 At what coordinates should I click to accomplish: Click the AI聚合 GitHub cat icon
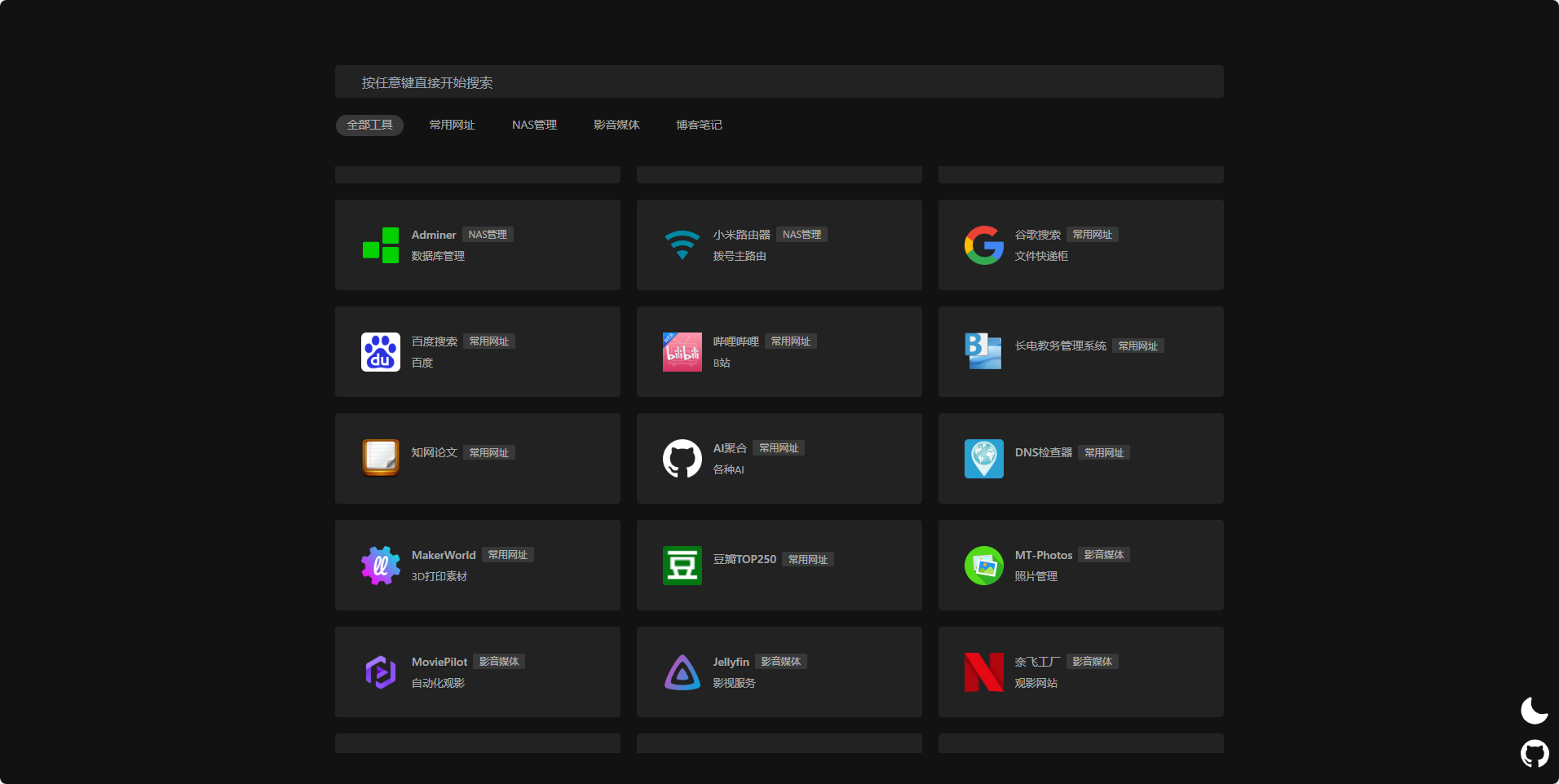click(x=682, y=459)
